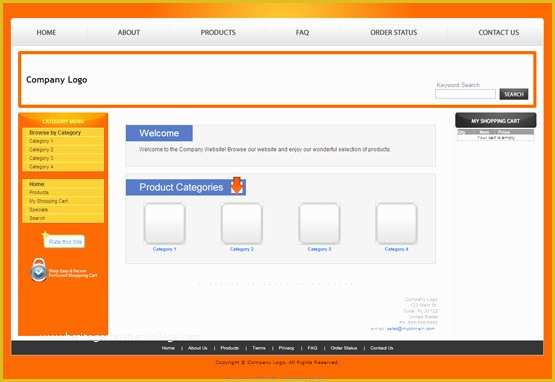Image resolution: width=555 pixels, height=382 pixels.
Task: Click CONTACT US in the top navigation
Action: point(499,33)
